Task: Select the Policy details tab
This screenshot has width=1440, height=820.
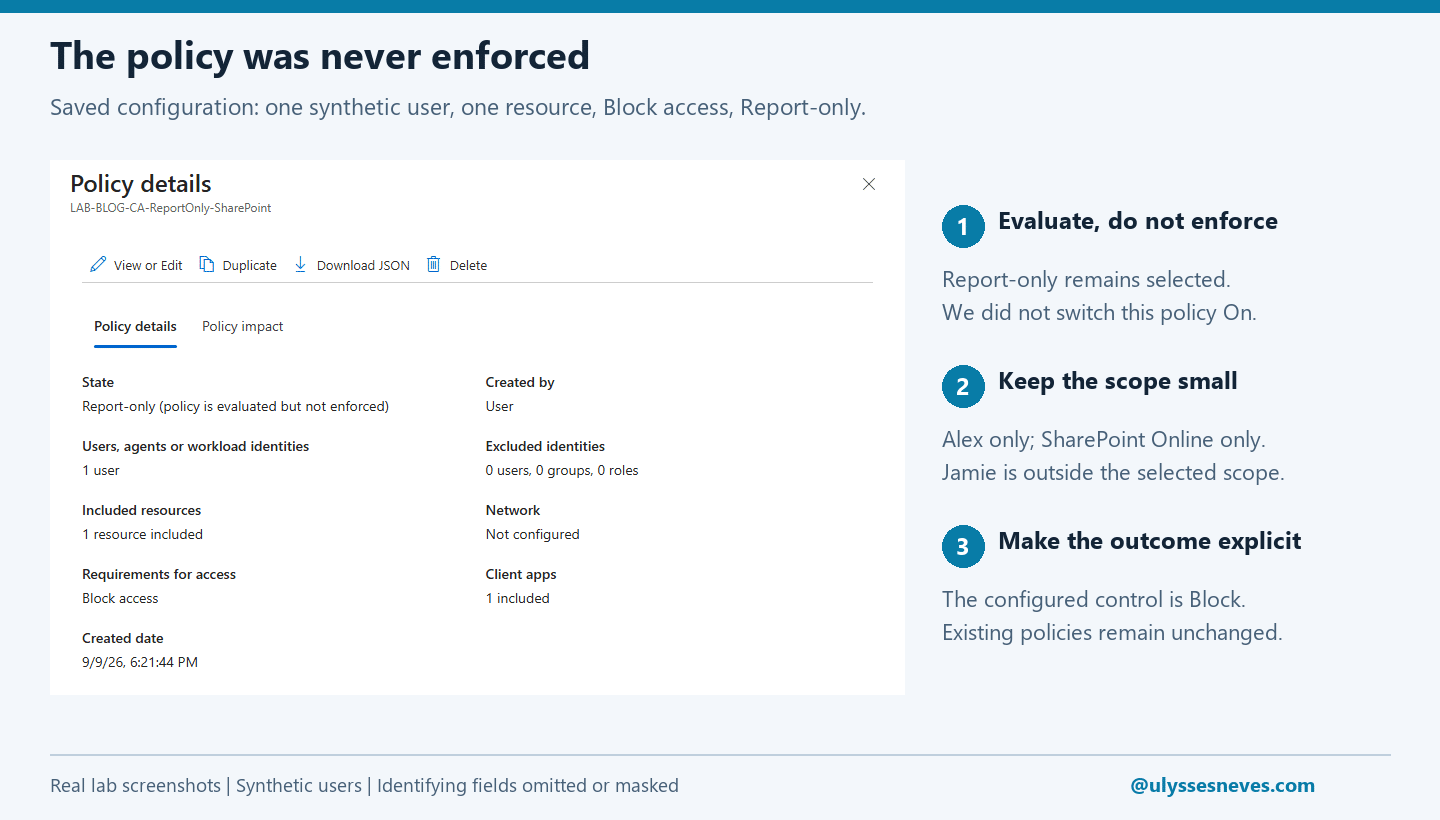Action: (x=135, y=327)
